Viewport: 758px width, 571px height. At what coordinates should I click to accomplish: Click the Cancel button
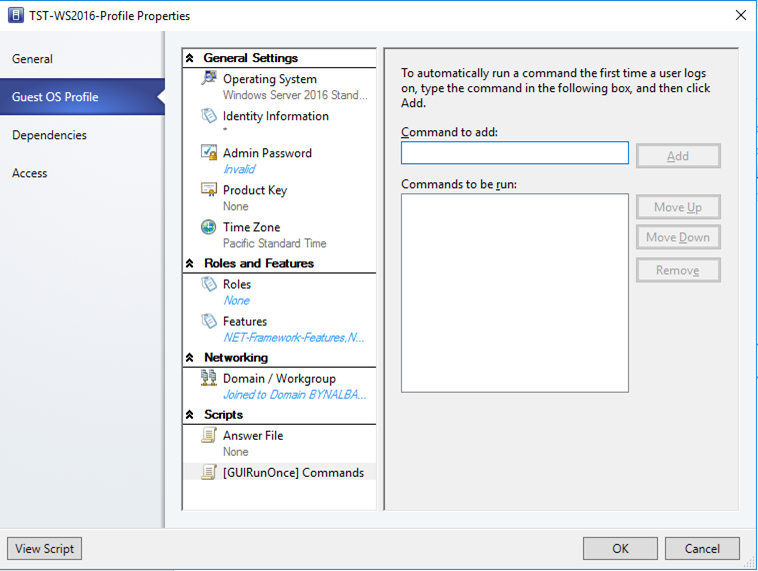pos(702,548)
